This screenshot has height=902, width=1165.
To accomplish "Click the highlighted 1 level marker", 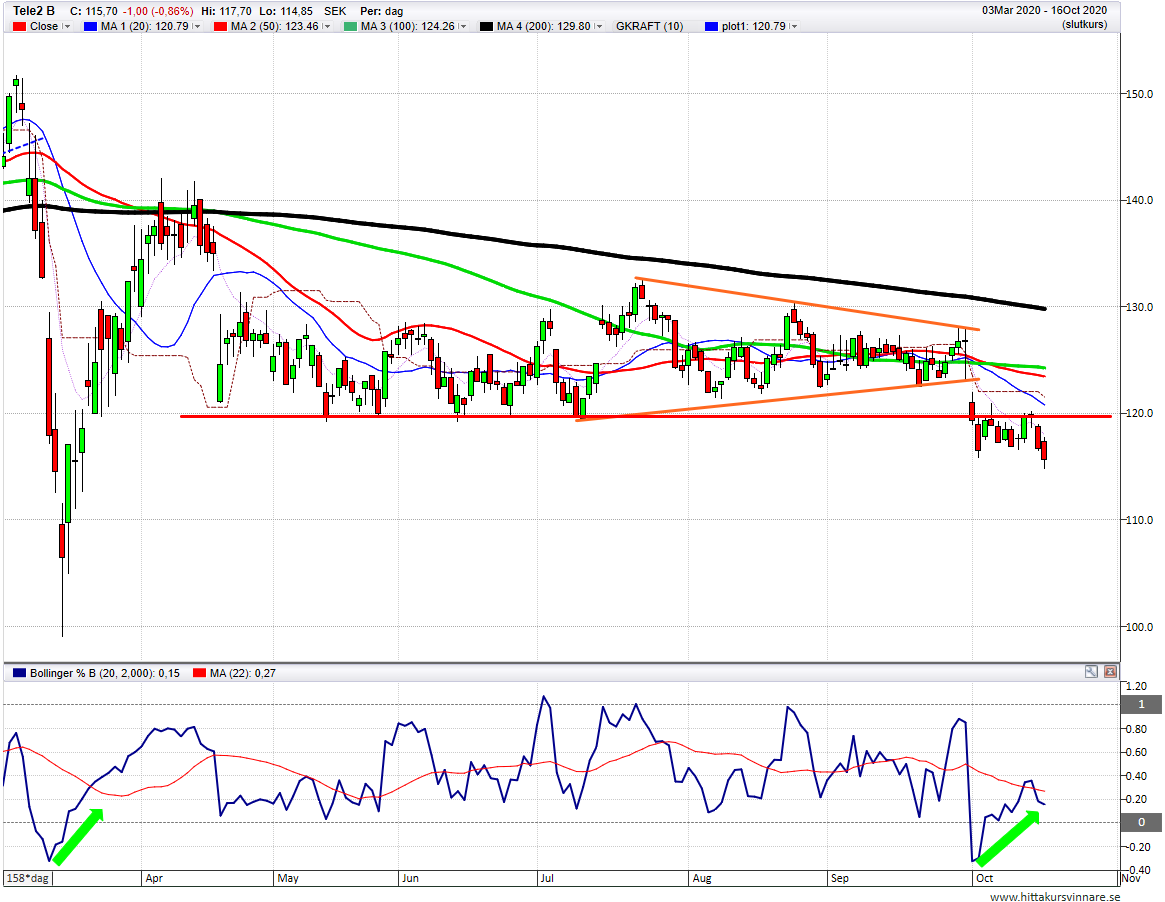I will (1141, 704).
